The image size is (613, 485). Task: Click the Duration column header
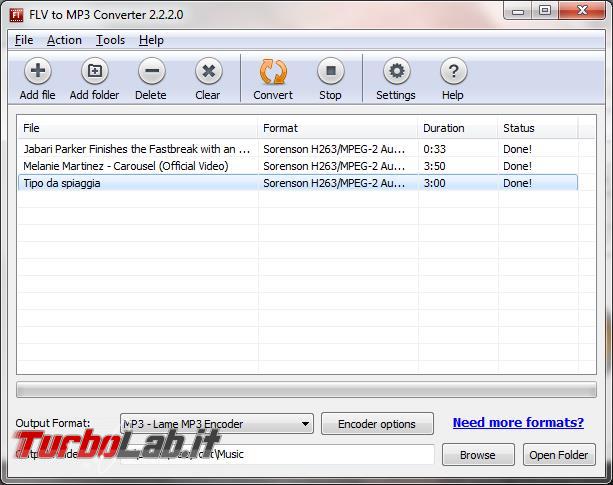click(x=458, y=128)
